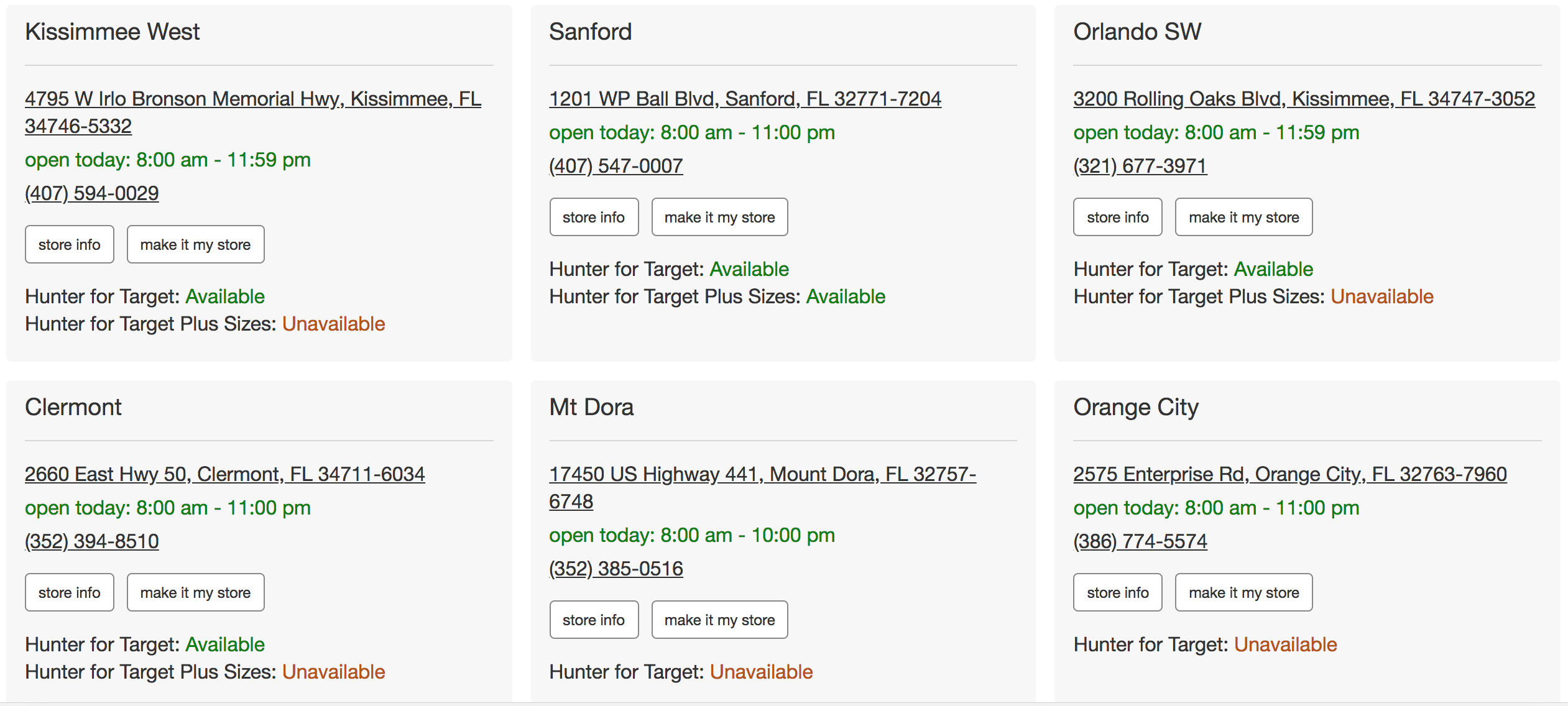Open store info for Sanford

point(594,217)
